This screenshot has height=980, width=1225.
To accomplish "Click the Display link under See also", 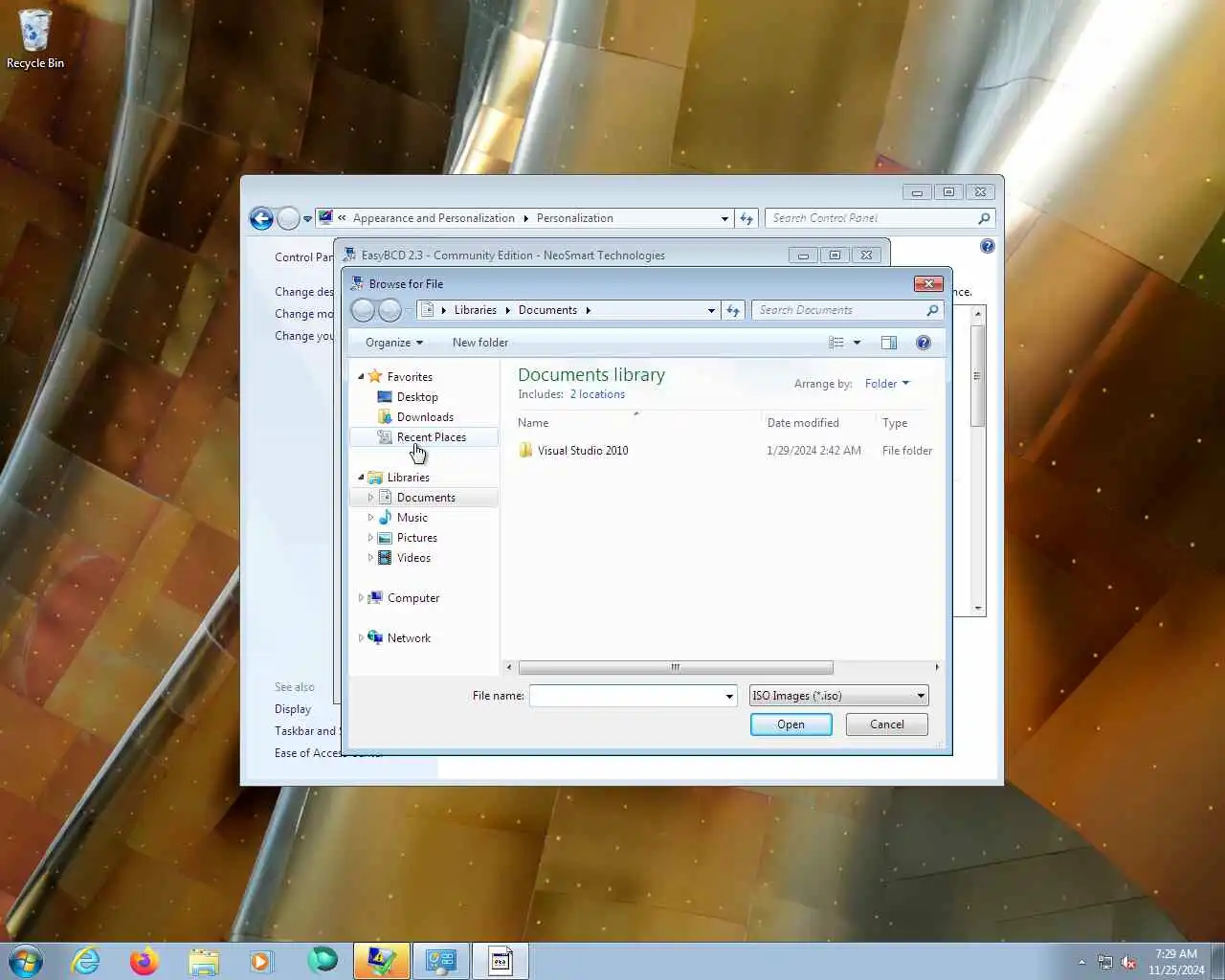I will tap(293, 709).
